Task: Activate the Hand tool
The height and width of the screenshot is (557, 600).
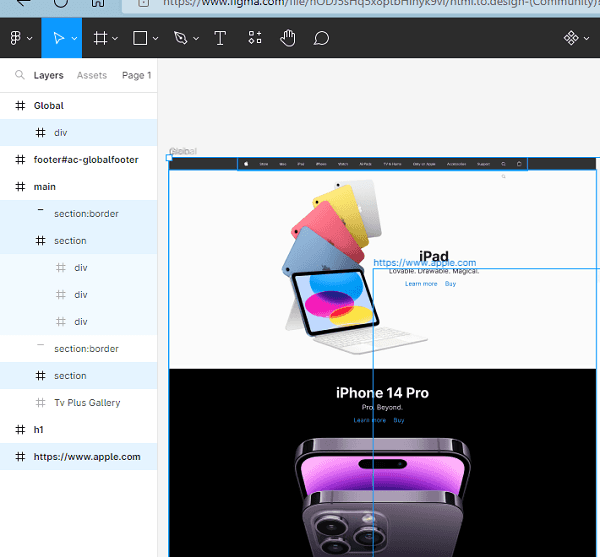Action: tap(288, 38)
